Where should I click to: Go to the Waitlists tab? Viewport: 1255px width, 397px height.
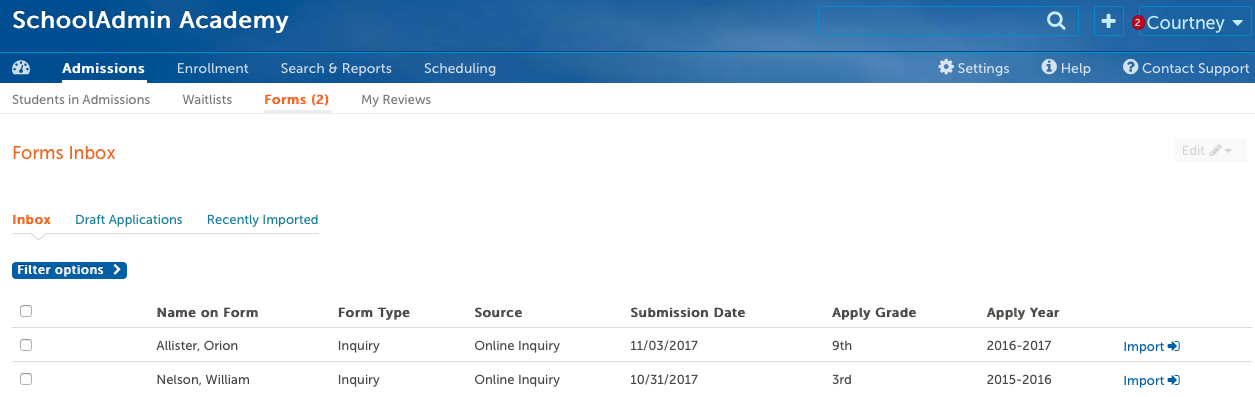coord(207,100)
